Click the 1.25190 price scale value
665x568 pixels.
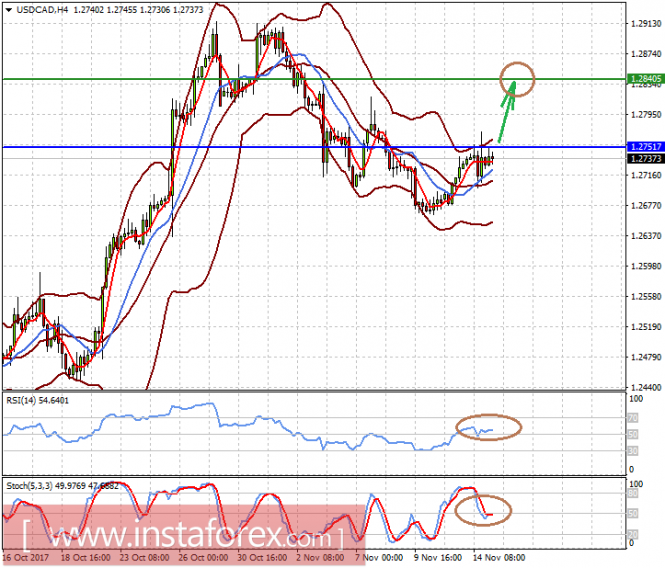click(x=646, y=327)
